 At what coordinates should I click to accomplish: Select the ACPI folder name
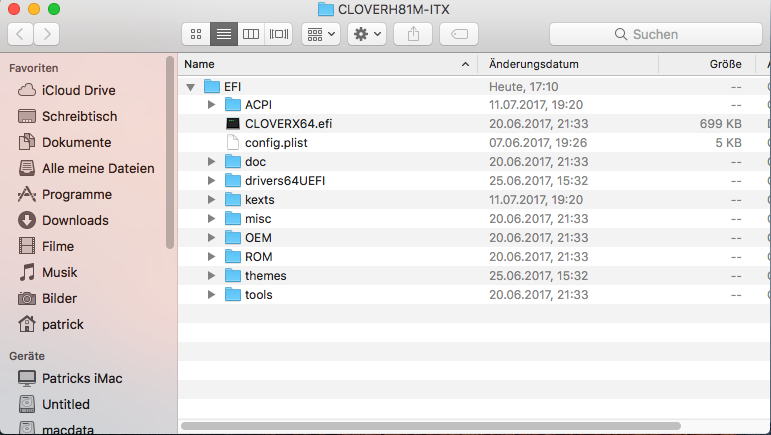tap(259, 105)
